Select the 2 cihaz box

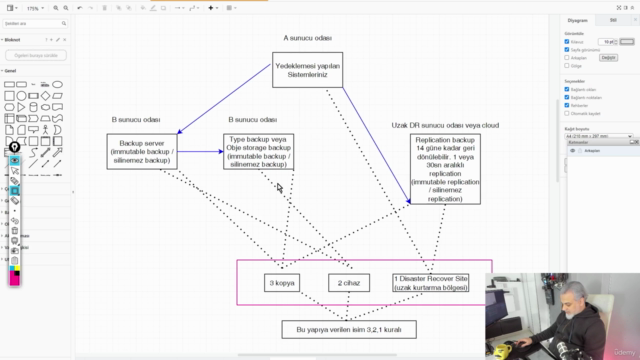349,283
